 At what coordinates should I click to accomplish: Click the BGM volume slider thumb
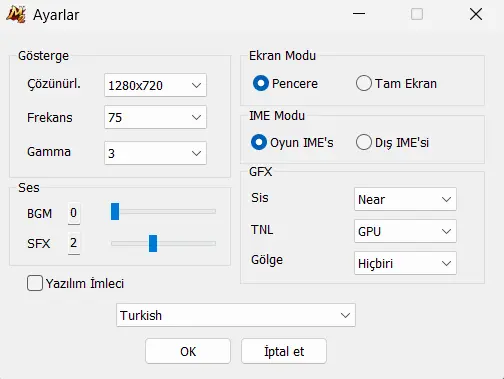coord(115,211)
